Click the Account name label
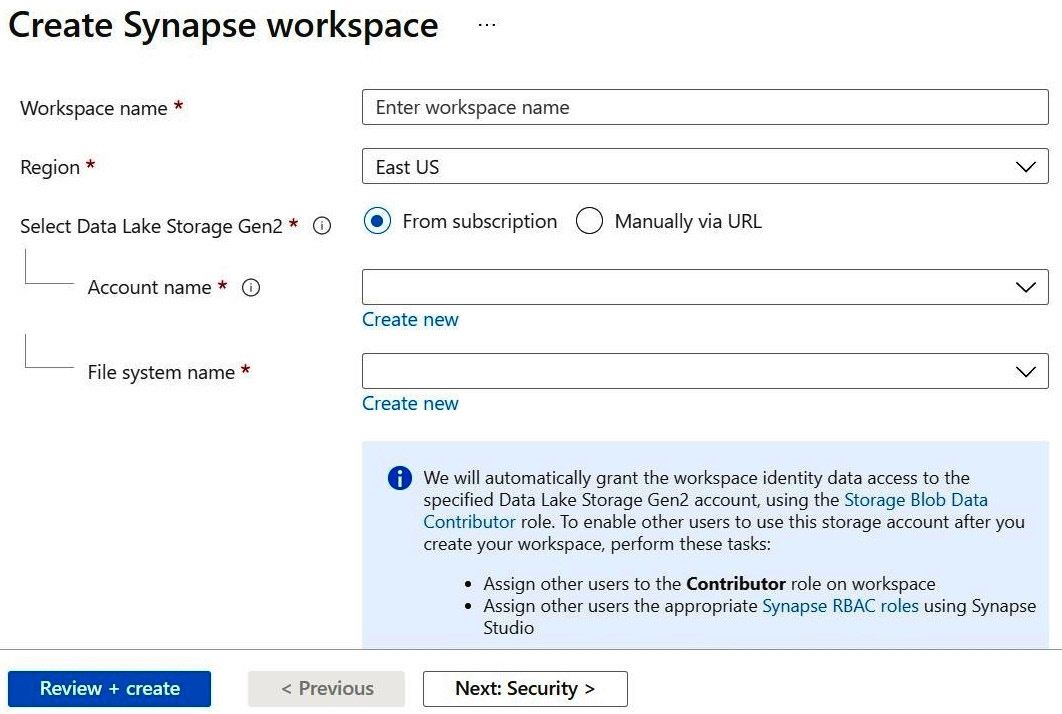This screenshot has height=714, width=1062. [150, 287]
